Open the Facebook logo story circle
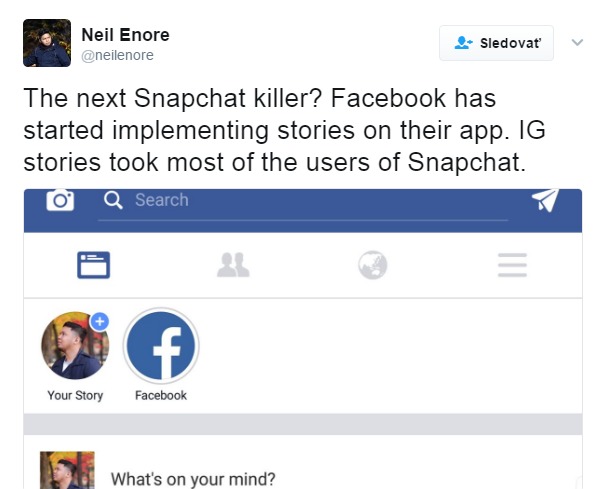607x489 pixels. [161, 345]
